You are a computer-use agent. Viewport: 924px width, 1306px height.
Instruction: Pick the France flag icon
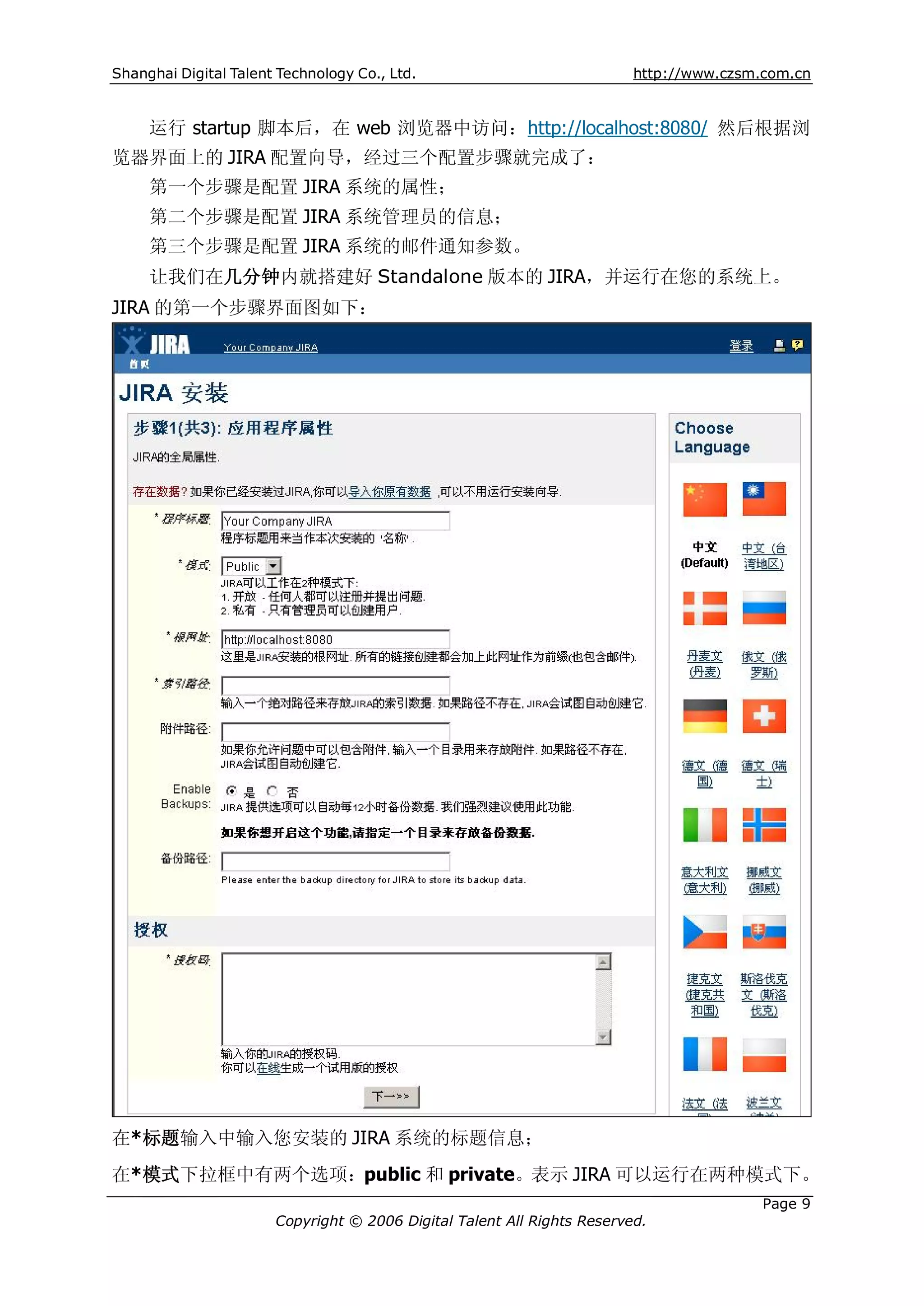click(704, 1055)
